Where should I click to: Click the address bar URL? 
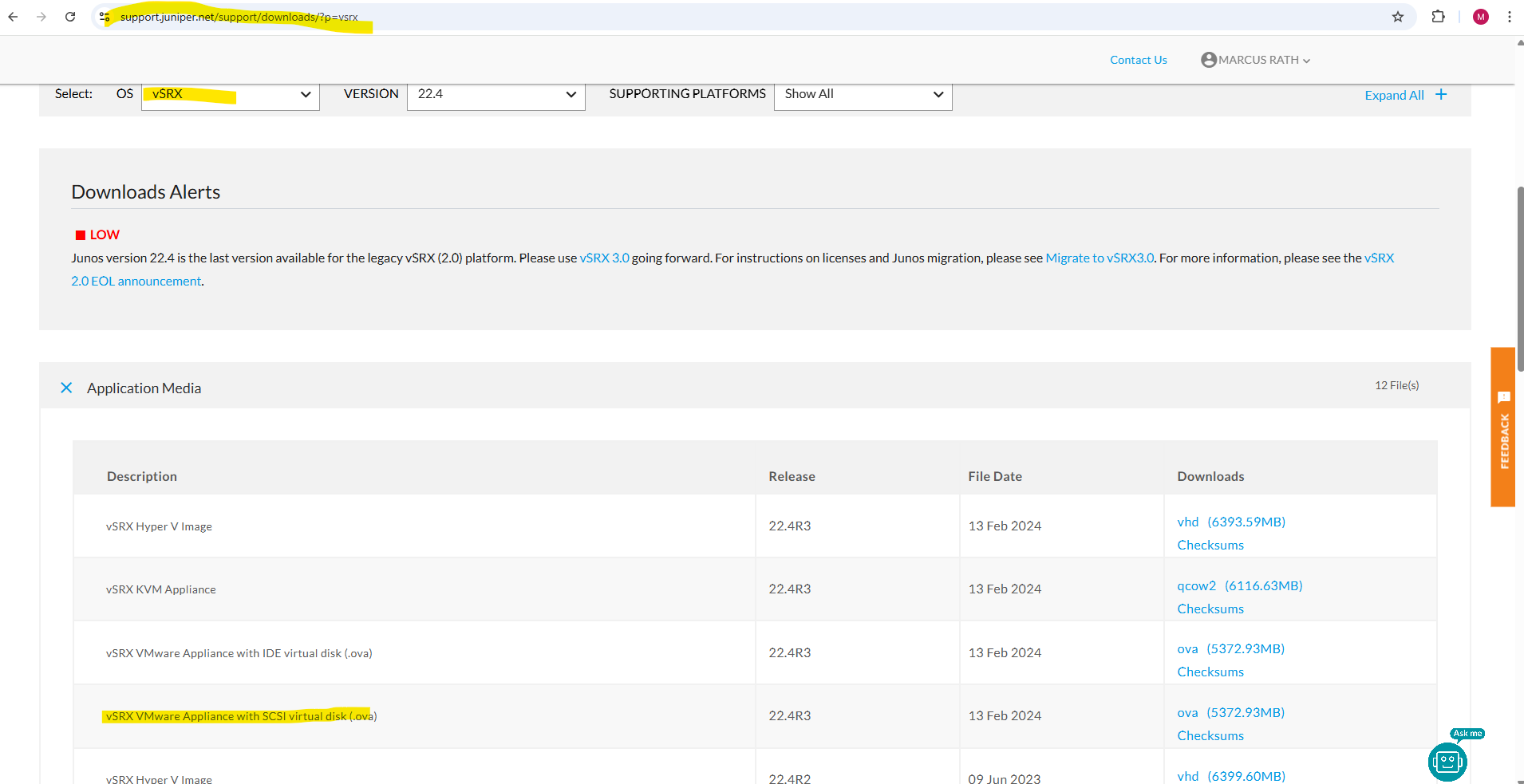pos(239,17)
